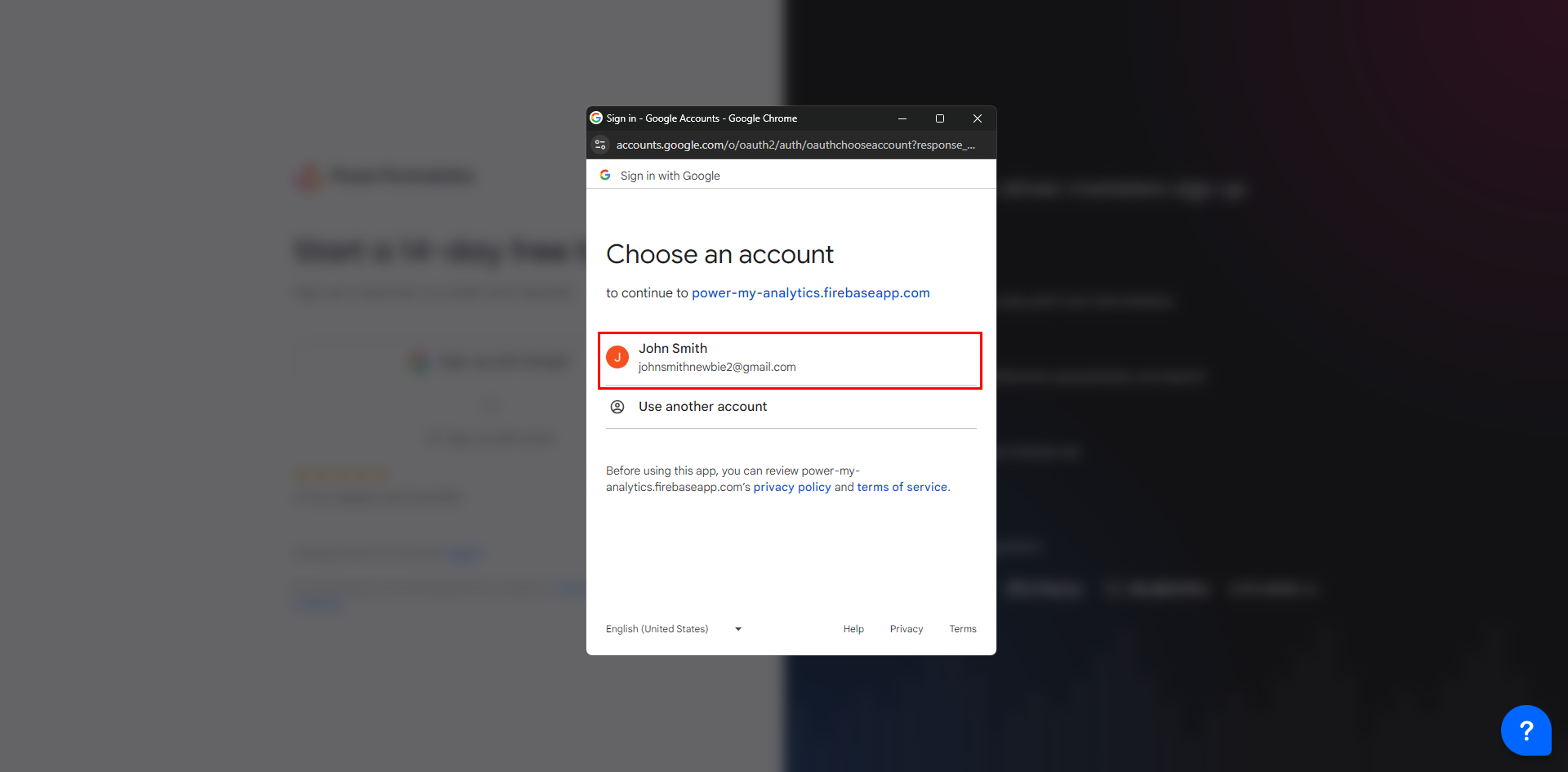This screenshot has height=772, width=1568.
Task: Open site information icon in address bar
Action: (x=600, y=145)
